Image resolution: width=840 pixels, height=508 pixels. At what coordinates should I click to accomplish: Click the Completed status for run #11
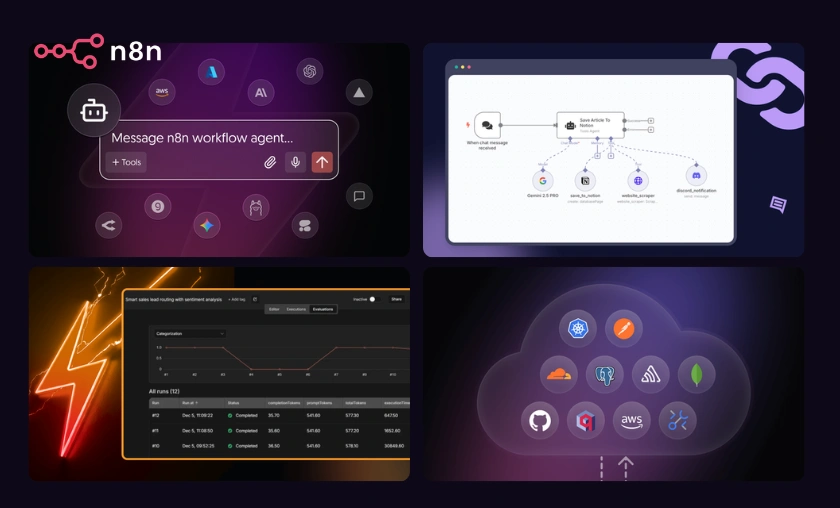click(x=243, y=430)
